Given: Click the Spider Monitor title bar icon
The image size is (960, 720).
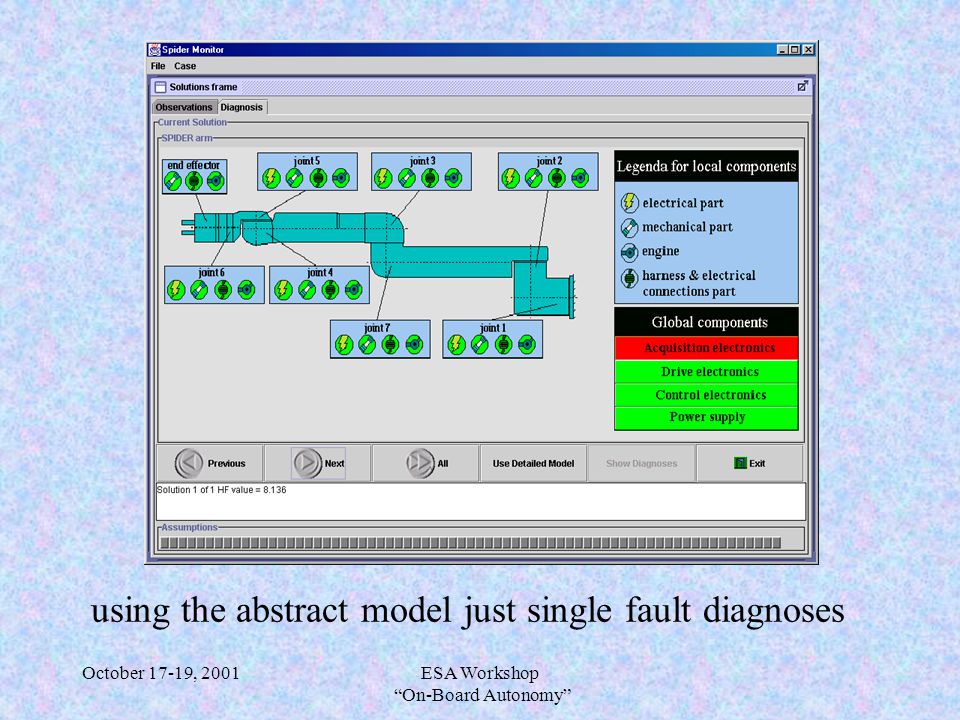Looking at the screenshot, I should click(155, 50).
